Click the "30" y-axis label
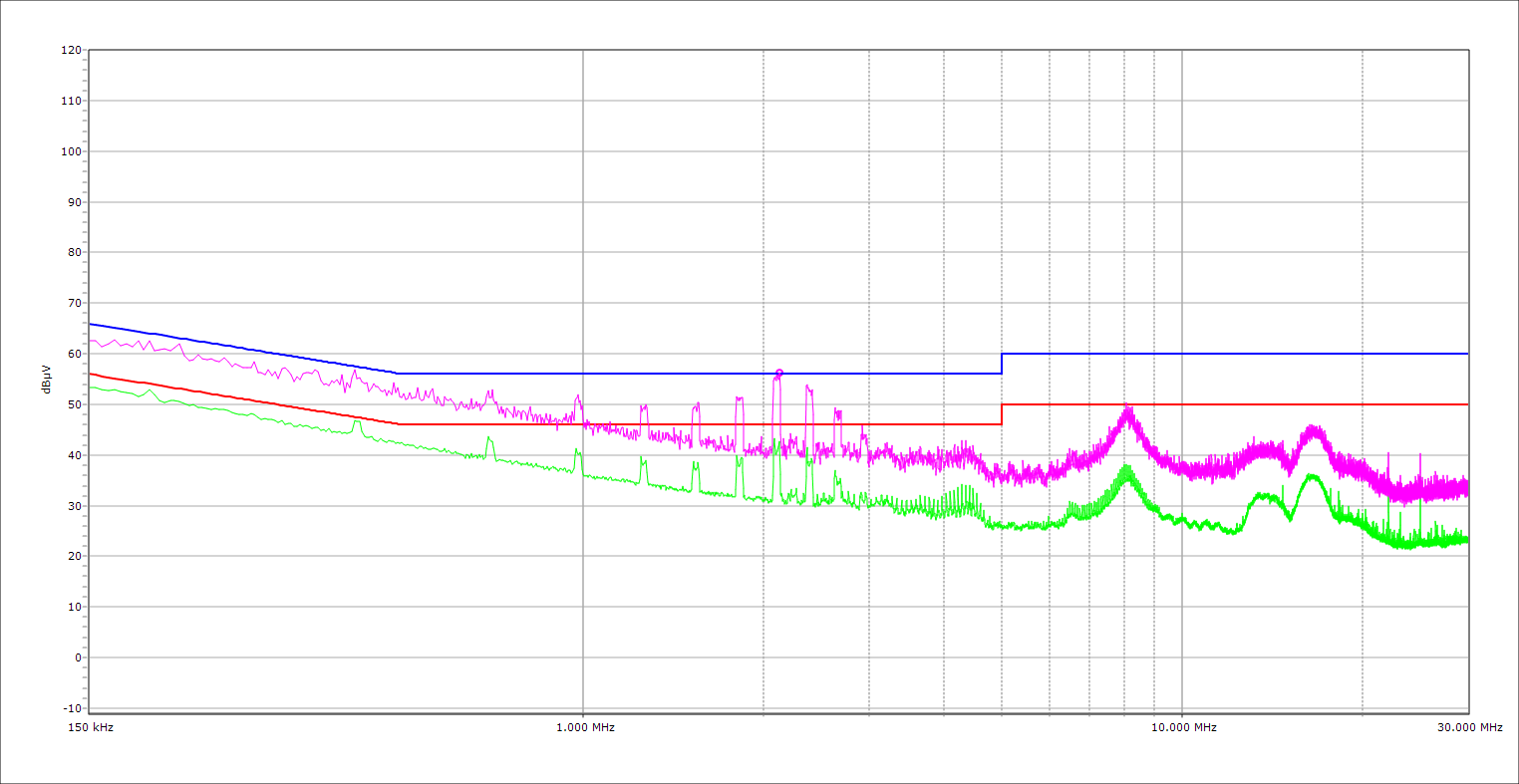The height and width of the screenshot is (784, 1519). point(74,506)
